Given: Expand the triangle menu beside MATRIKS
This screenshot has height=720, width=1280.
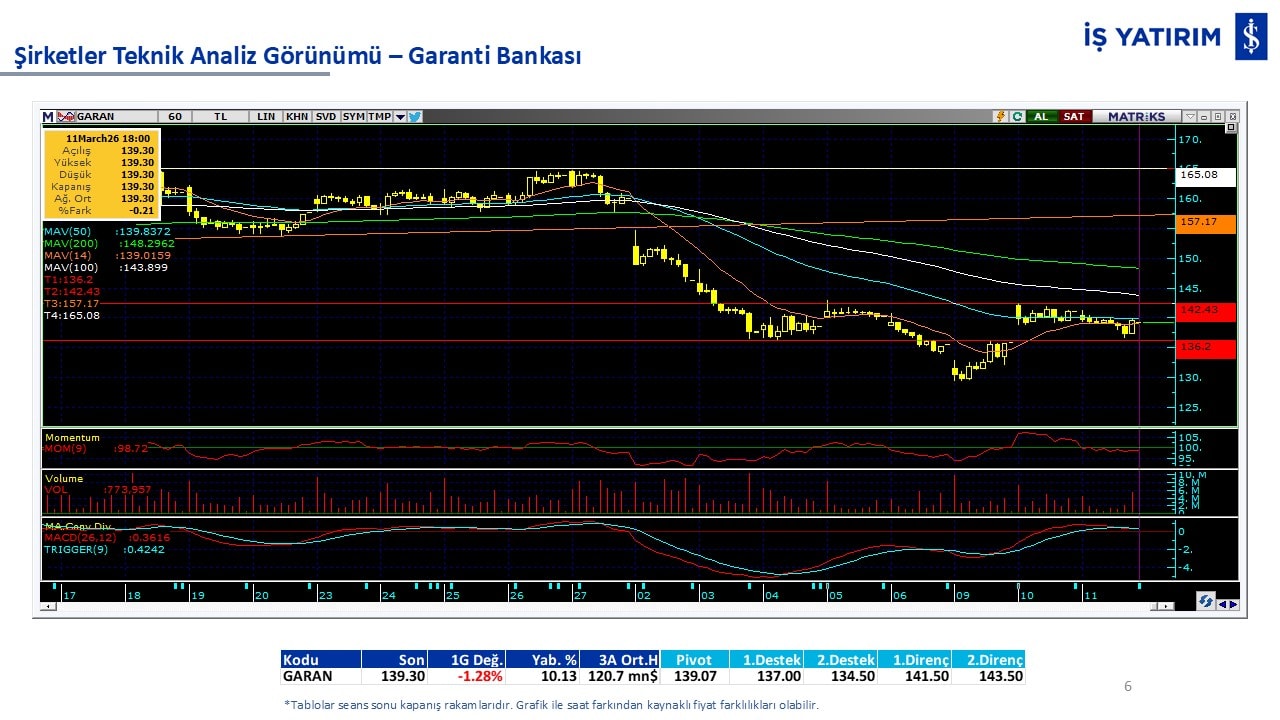Looking at the screenshot, I should [x=1189, y=117].
